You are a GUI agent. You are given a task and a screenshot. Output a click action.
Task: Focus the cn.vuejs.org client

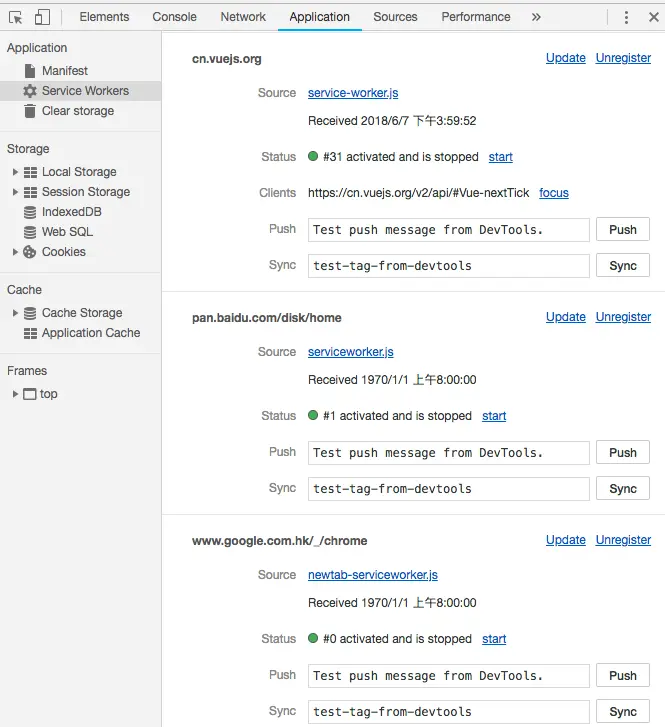[554, 193]
